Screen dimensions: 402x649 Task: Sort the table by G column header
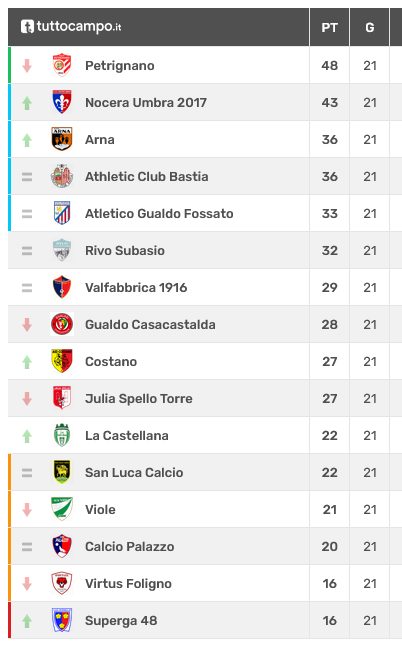tap(370, 27)
